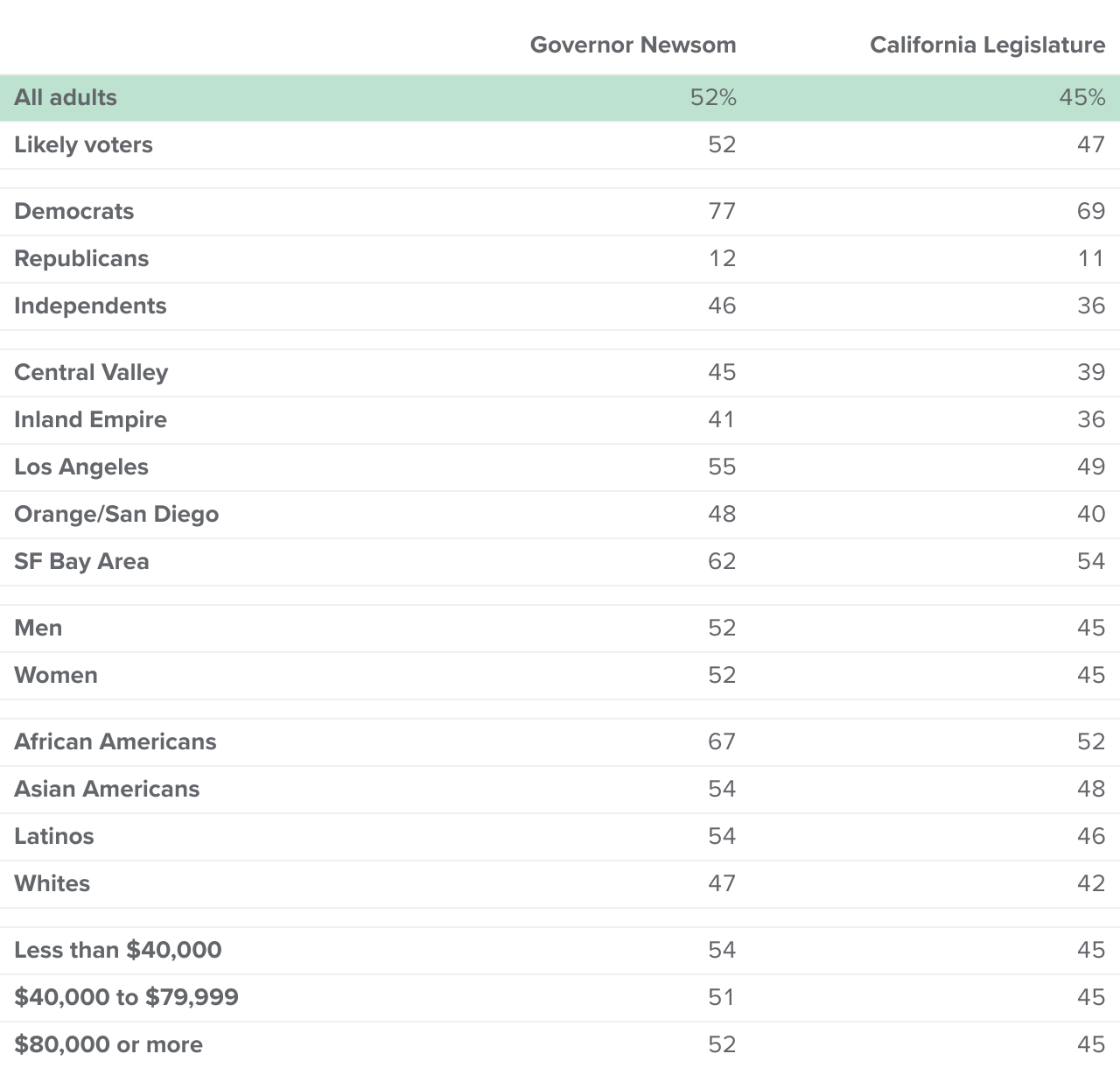The height and width of the screenshot is (1068, 1120).
Task: Select the Women row label
Action: (56, 675)
